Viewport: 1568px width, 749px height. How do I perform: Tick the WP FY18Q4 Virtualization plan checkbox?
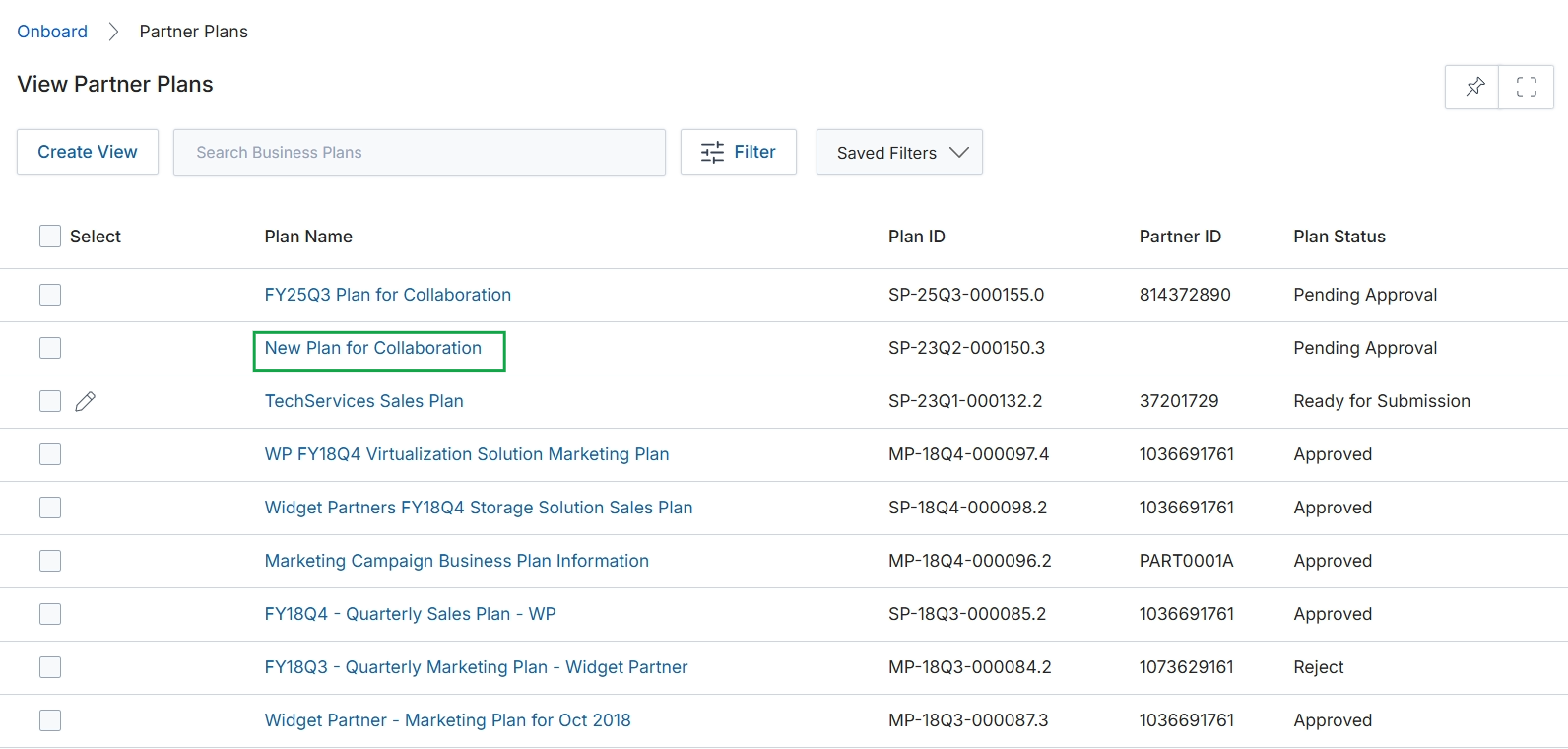(50, 454)
